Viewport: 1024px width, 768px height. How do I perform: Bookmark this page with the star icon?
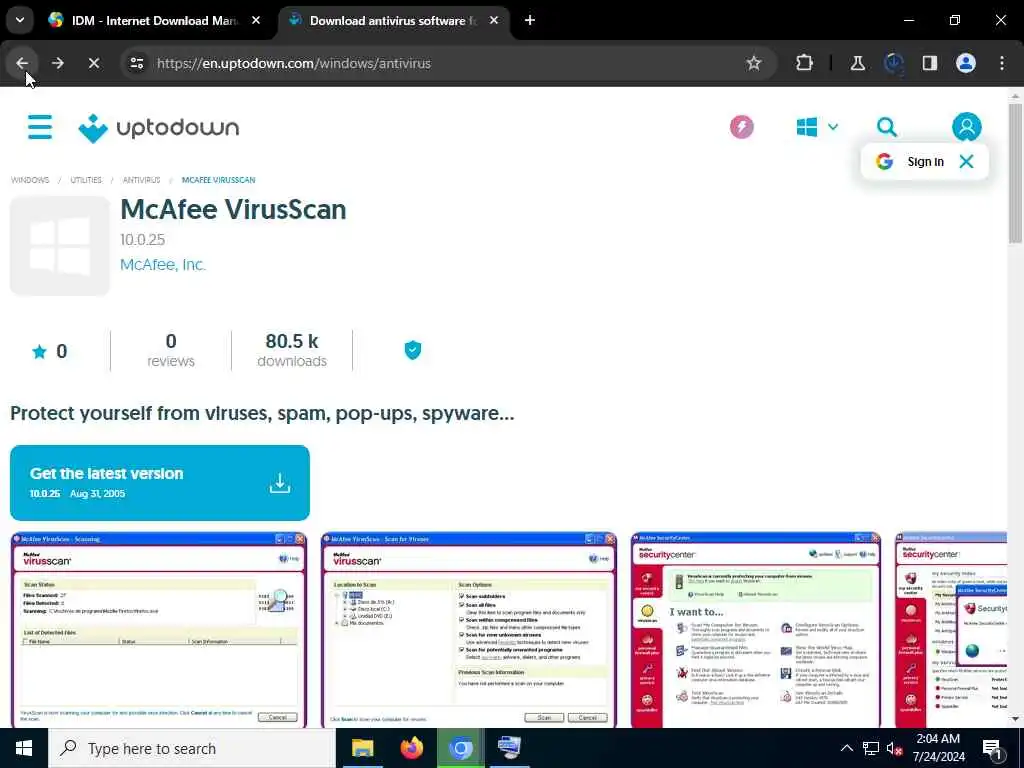pyautogui.click(x=754, y=63)
